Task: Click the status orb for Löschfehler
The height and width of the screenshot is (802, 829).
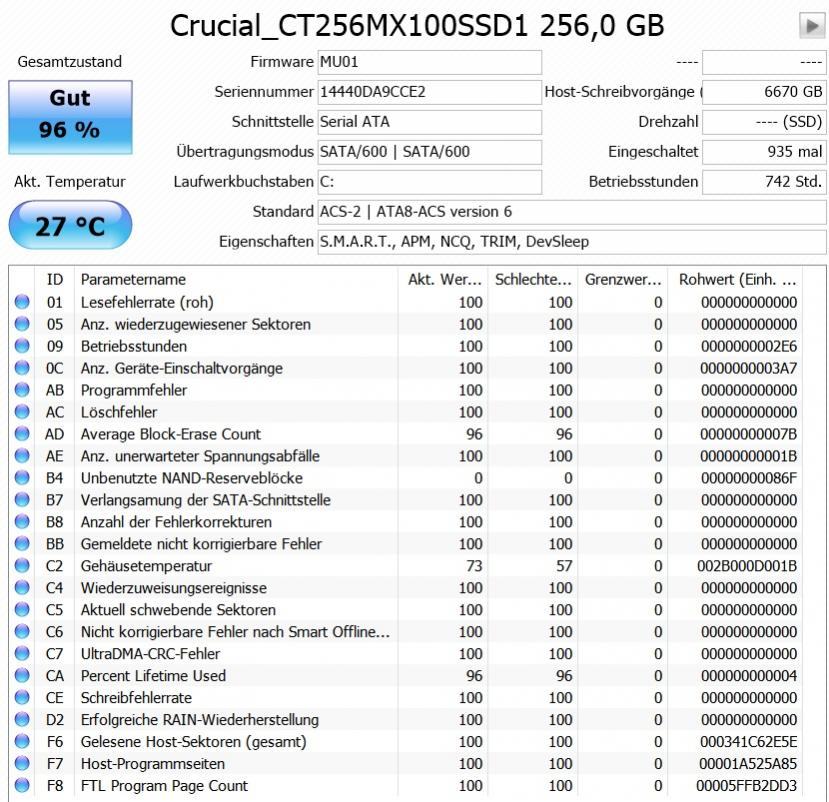Action: [x=22, y=412]
